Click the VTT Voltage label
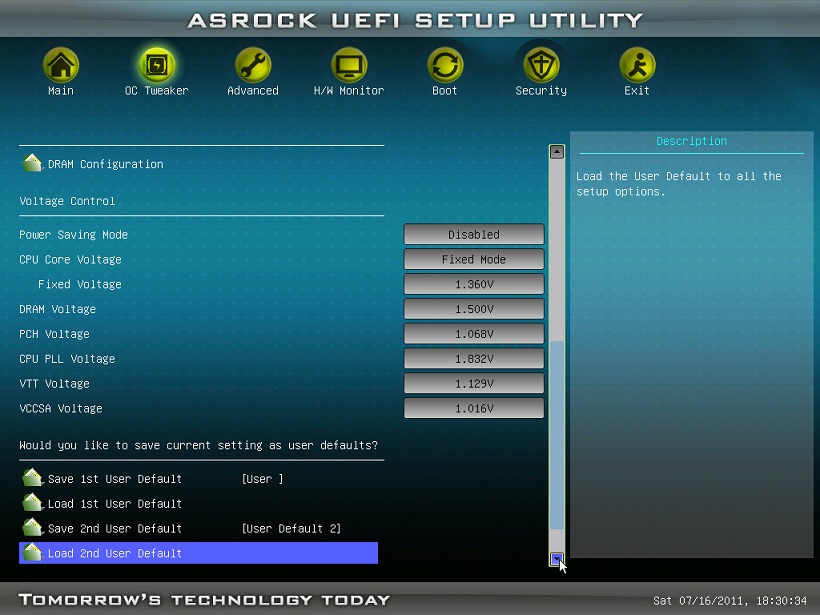 54,383
